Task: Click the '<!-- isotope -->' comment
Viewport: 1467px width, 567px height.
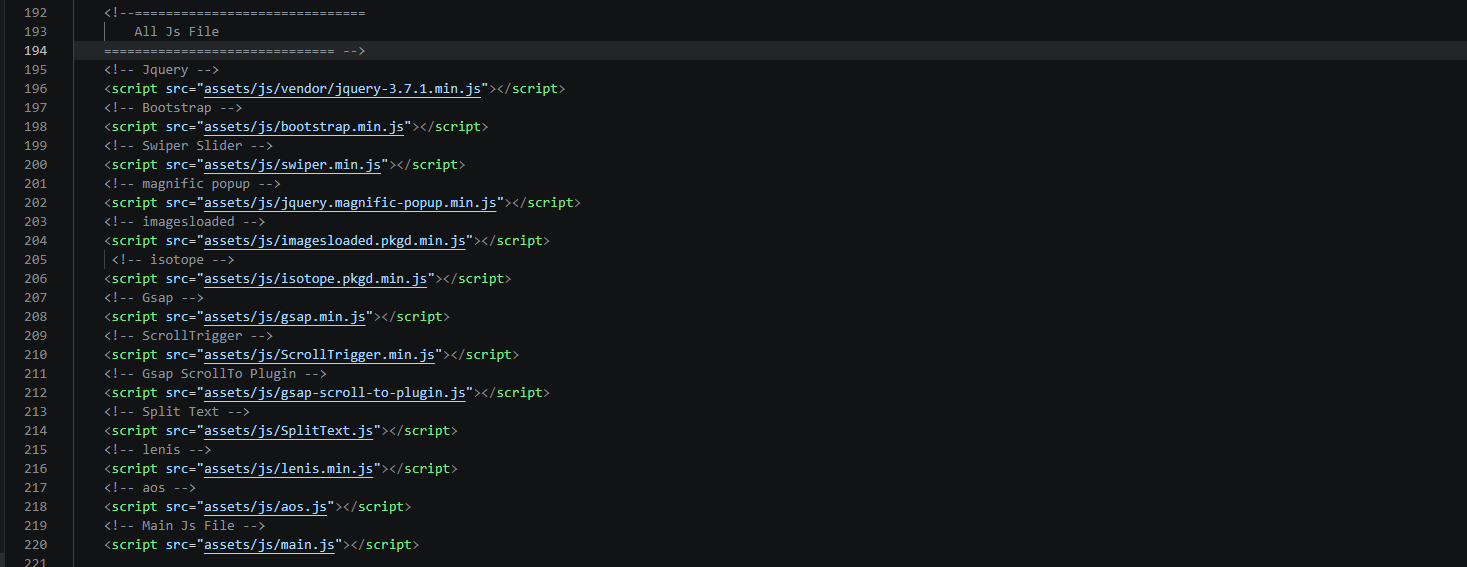Action: coord(173,259)
